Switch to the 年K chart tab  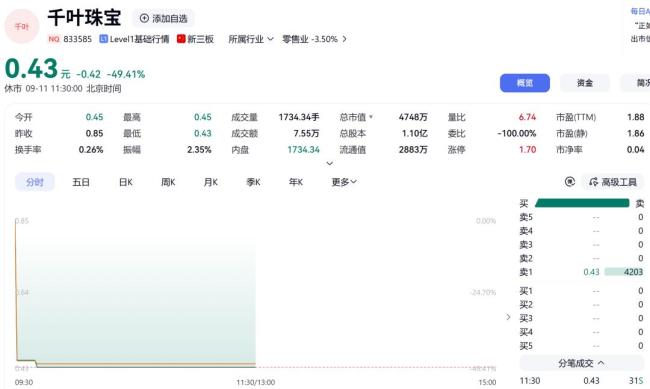(x=296, y=182)
